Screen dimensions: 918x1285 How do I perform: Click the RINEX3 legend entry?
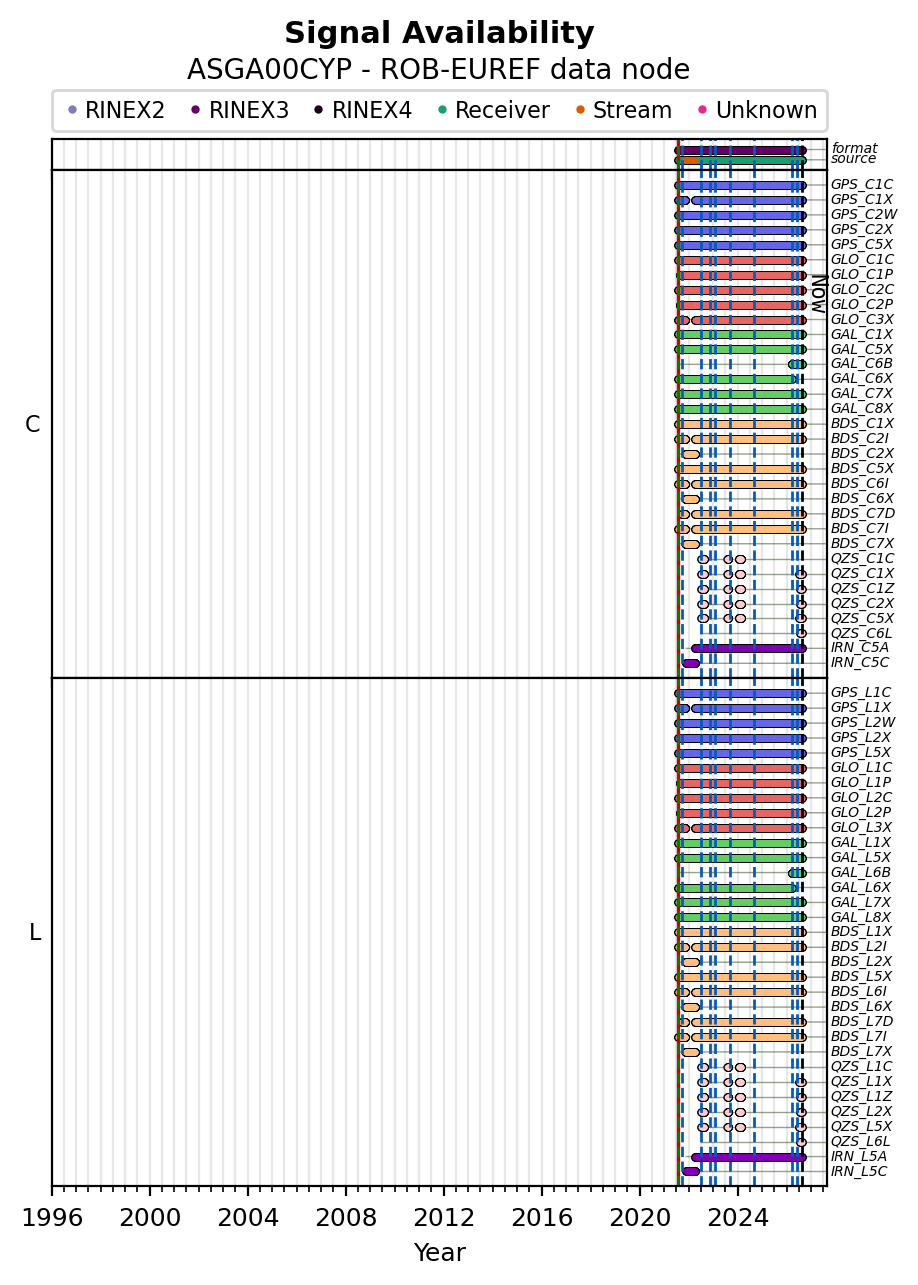point(239,110)
